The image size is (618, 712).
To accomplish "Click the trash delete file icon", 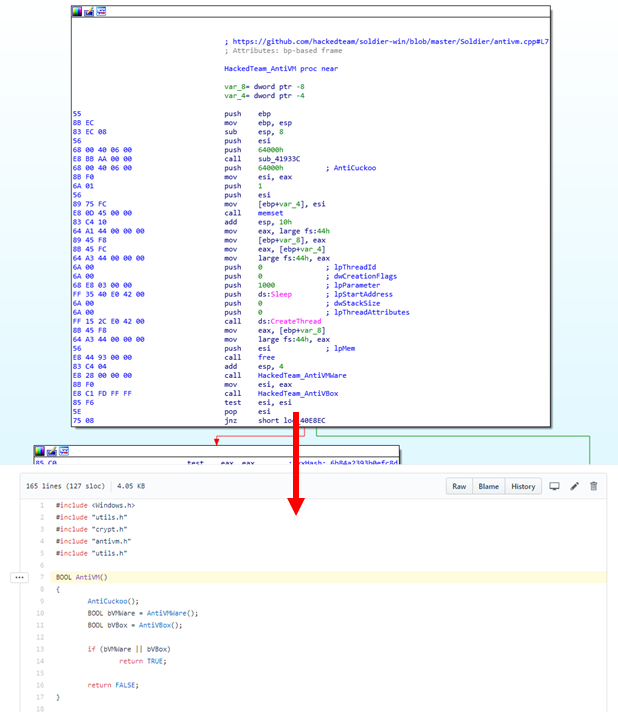I will click(593, 486).
